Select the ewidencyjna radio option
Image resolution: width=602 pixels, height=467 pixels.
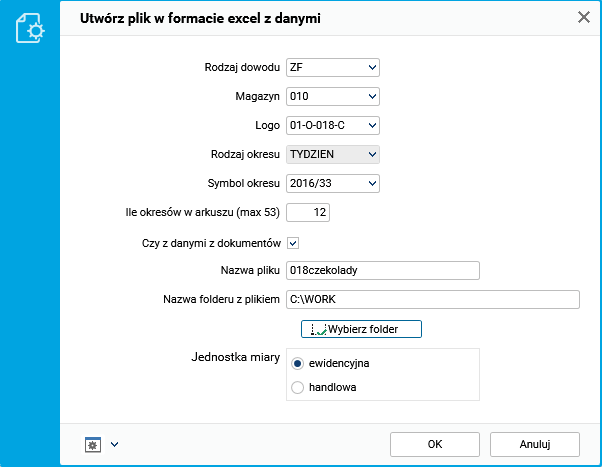point(297,363)
